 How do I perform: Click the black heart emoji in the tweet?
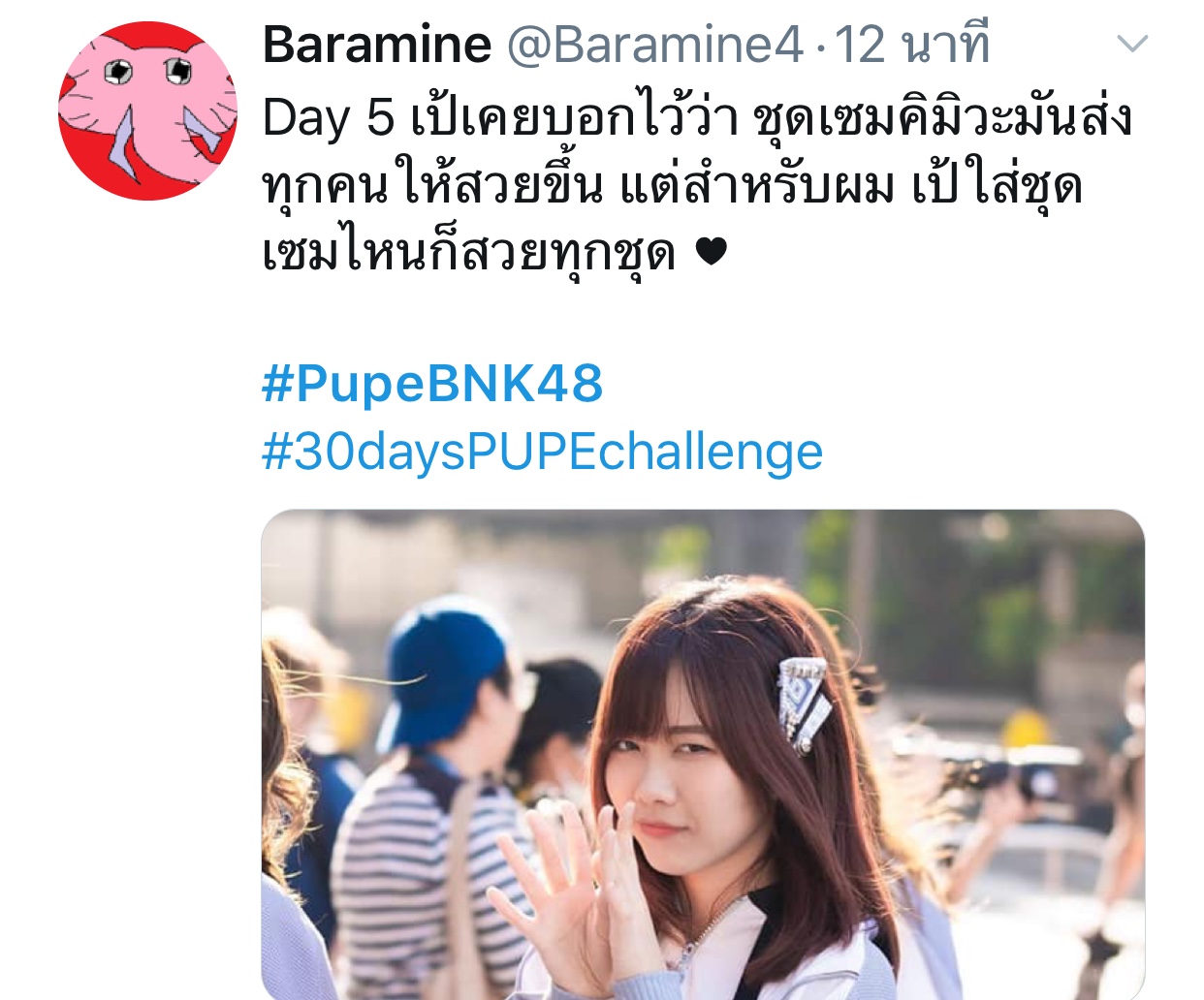[711, 253]
